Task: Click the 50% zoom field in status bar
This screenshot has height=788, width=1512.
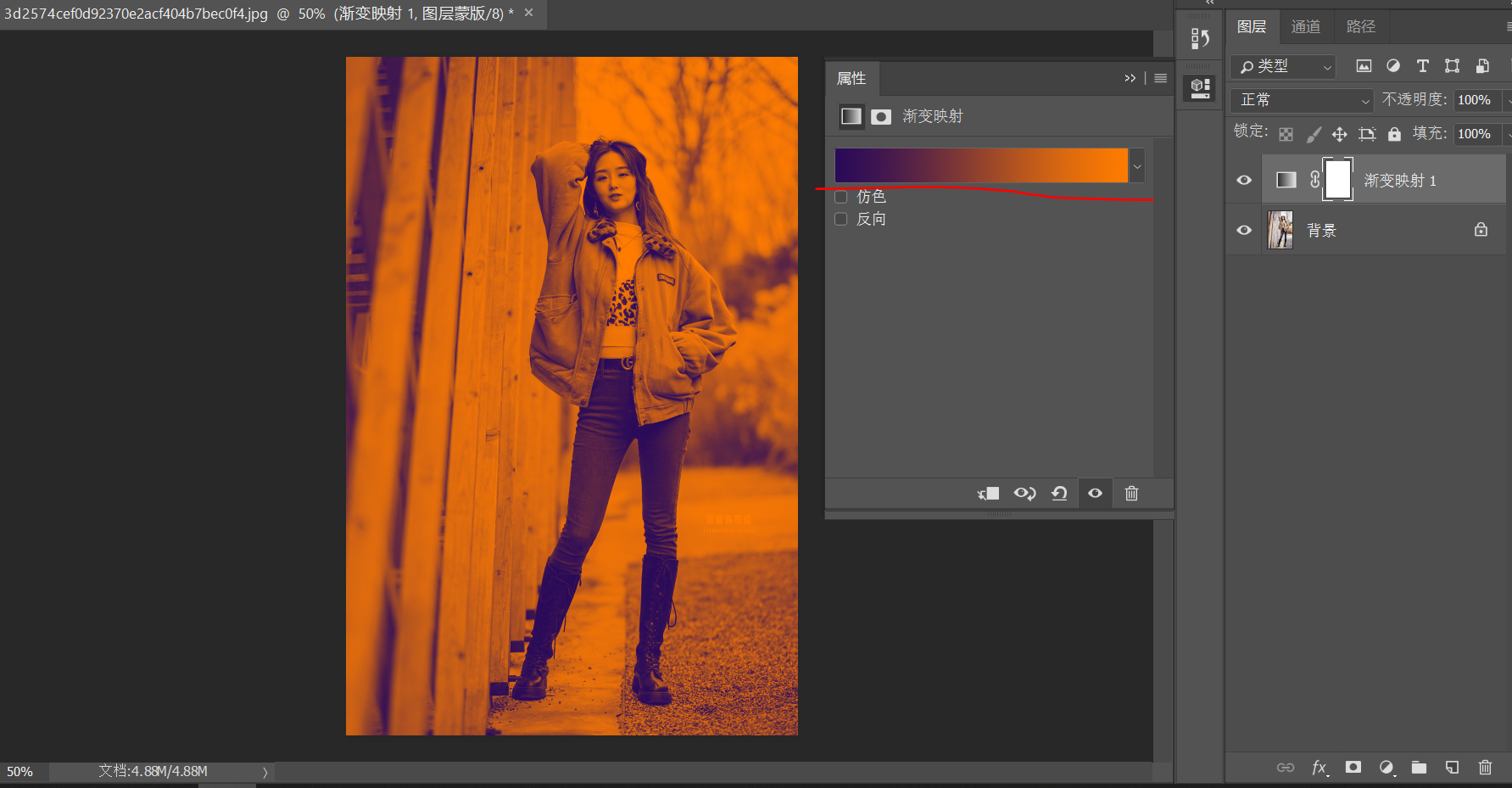Action: (x=24, y=772)
